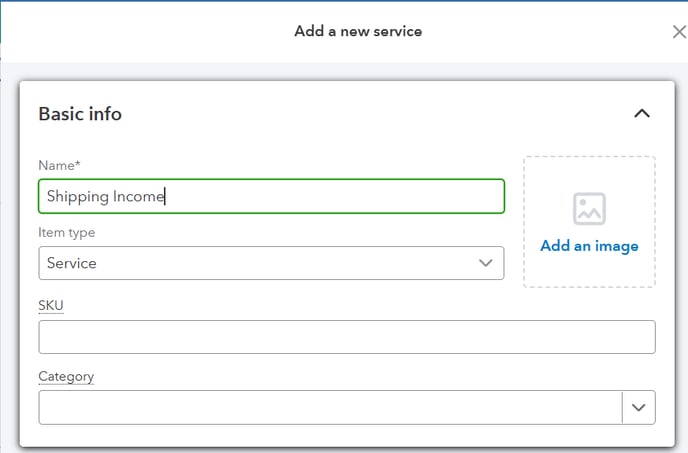
Task: Click the image placeholder icon
Action: tap(589, 208)
